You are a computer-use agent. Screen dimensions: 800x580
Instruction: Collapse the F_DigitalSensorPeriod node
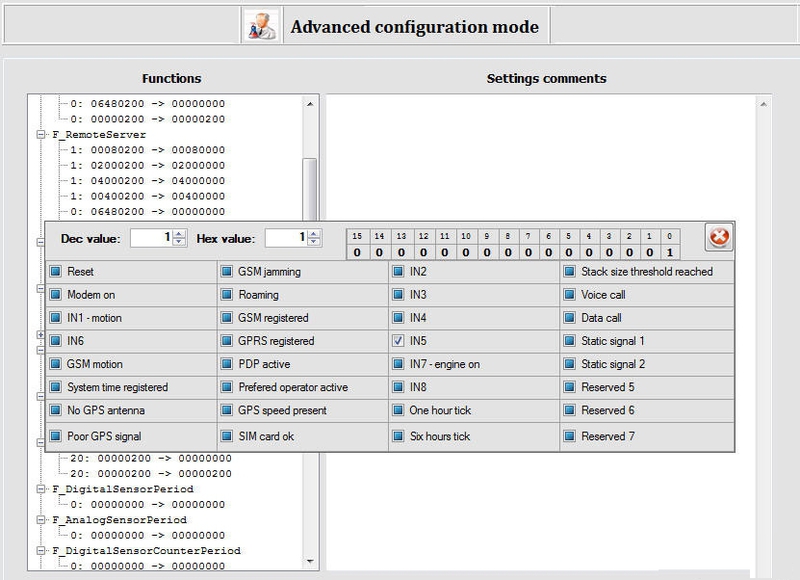(41, 489)
